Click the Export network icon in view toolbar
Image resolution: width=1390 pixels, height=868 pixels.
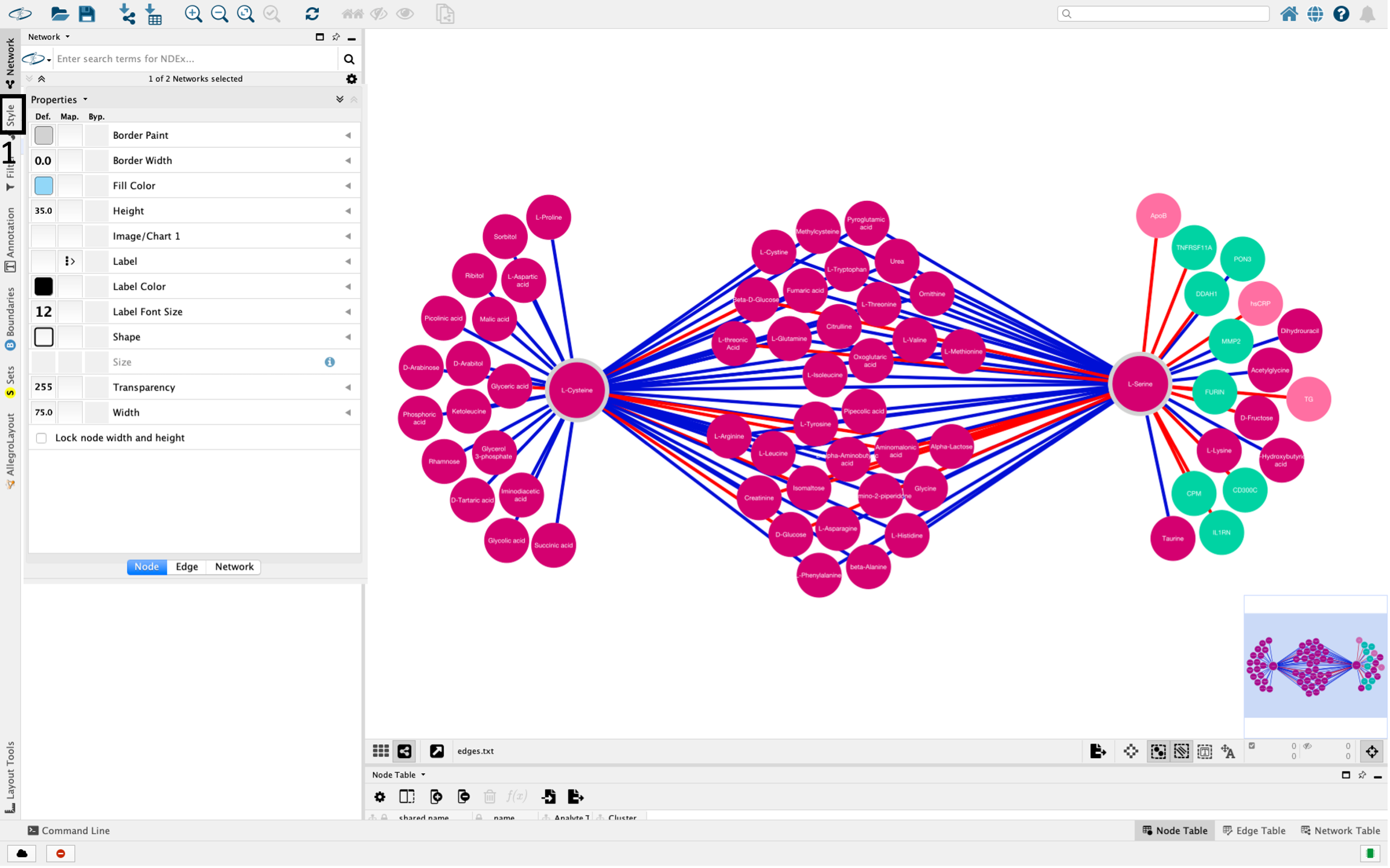tap(1099, 752)
